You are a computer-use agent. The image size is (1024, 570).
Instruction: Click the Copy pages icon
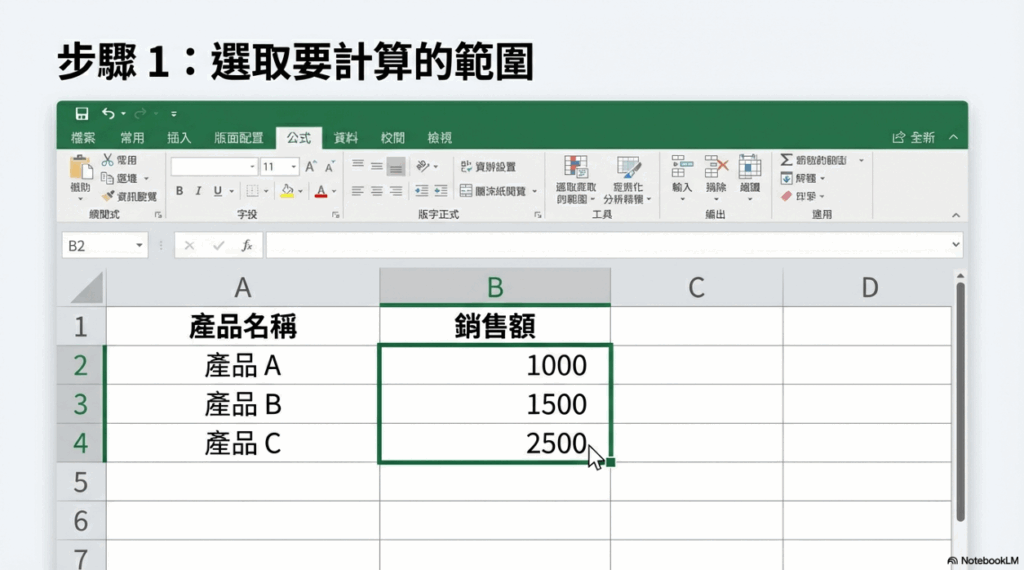pyautogui.click(x=108, y=178)
